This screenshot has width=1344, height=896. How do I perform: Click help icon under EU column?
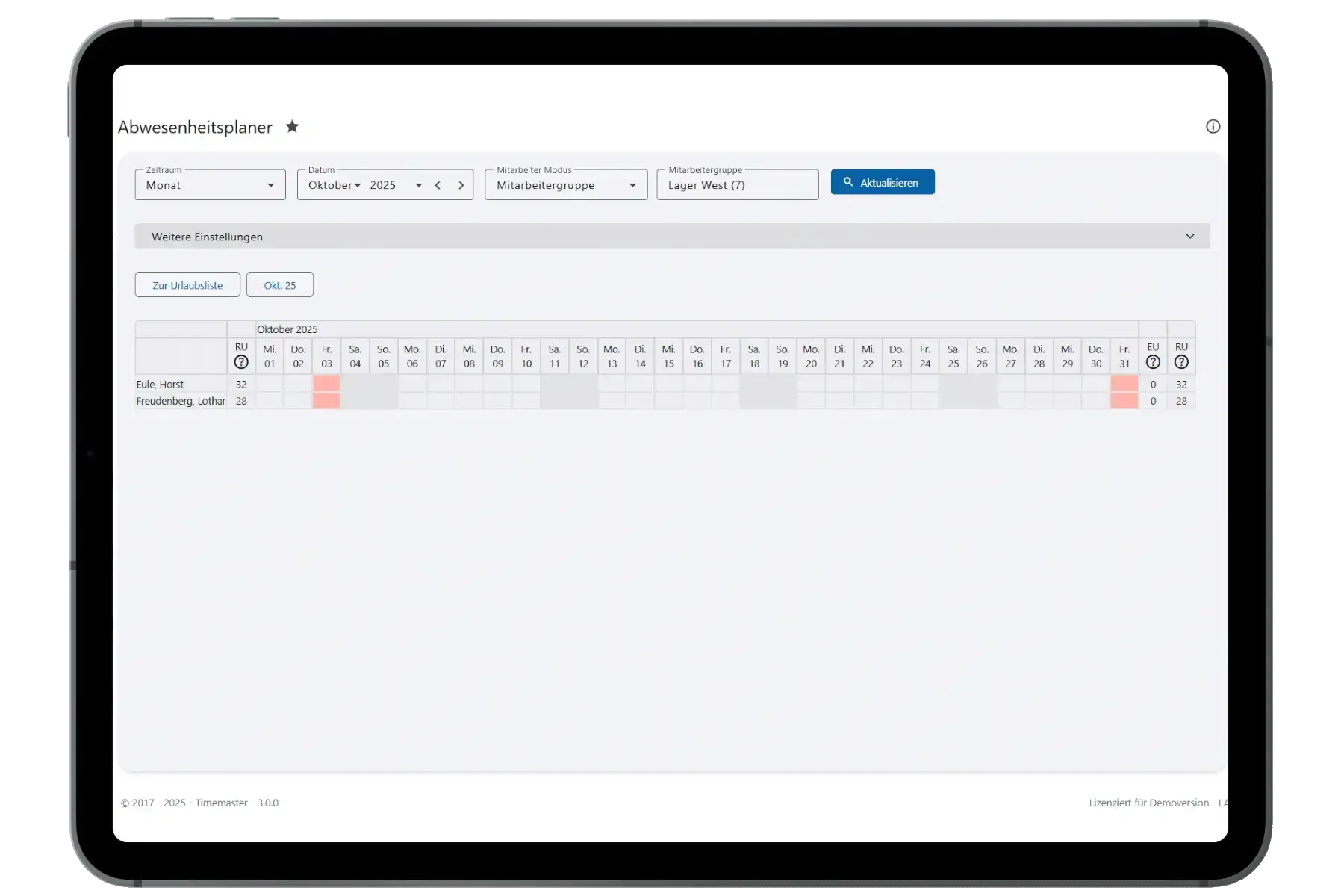click(1153, 362)
